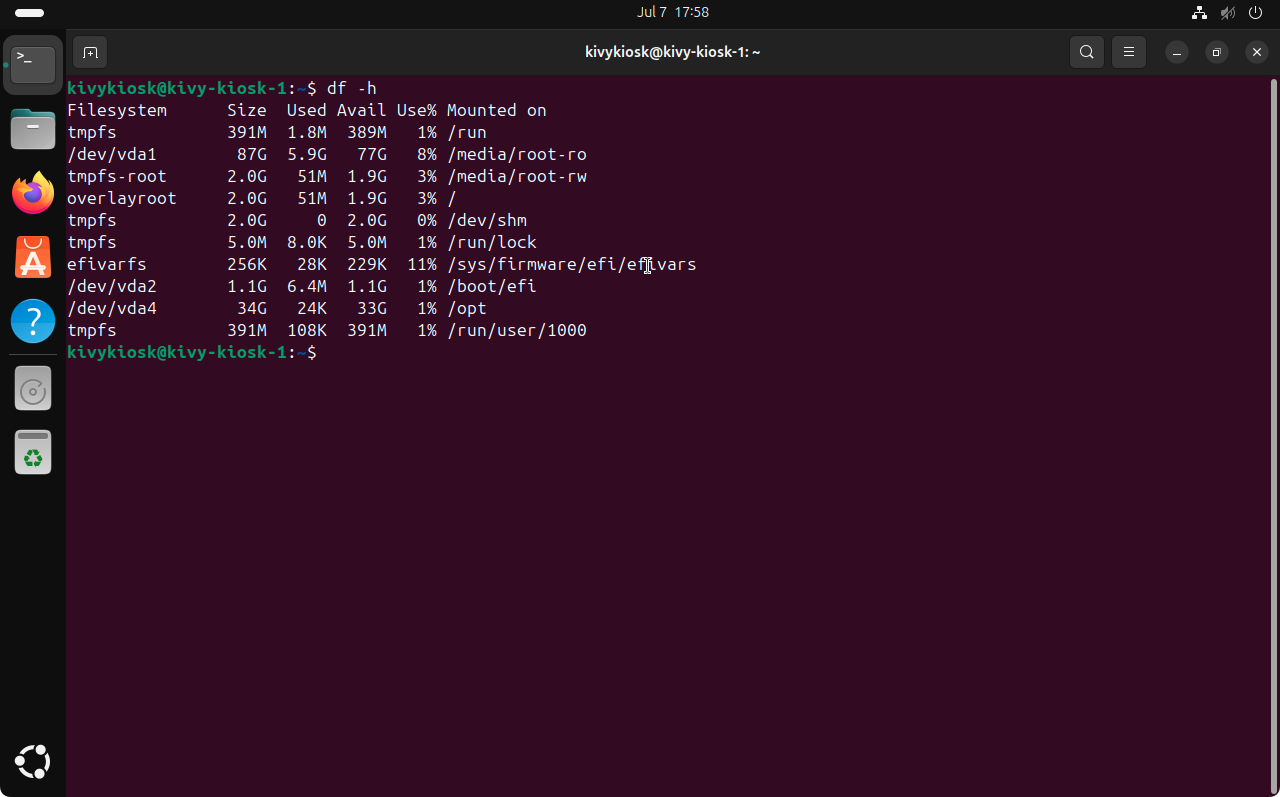Launch Firefox from the dock
The width and height of the screenshot is (1280, 797).
pos(33,193)
